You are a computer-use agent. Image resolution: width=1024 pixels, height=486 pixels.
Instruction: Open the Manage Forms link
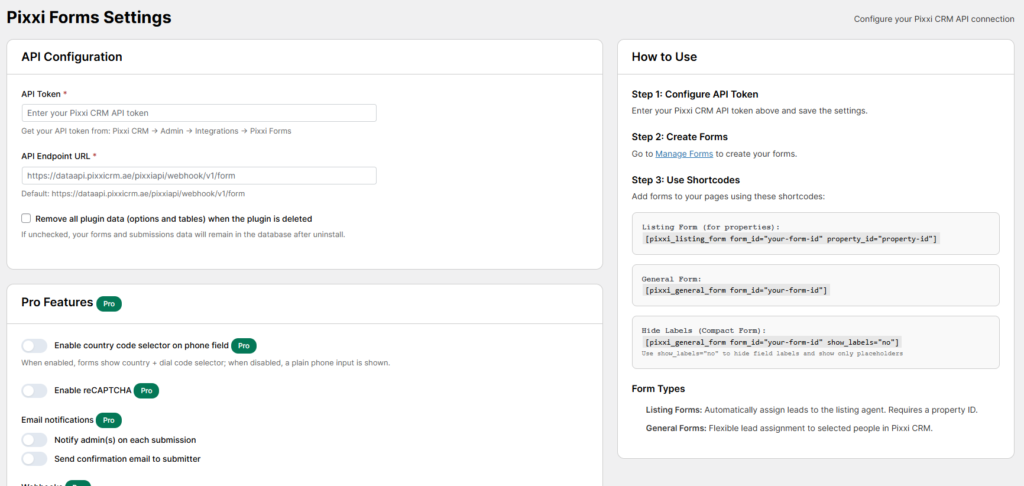click(x=684, y=154)
